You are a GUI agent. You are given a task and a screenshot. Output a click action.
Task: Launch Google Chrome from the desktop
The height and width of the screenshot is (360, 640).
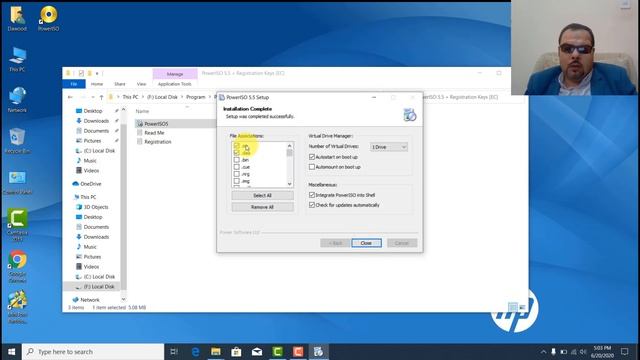pos(17,267)
